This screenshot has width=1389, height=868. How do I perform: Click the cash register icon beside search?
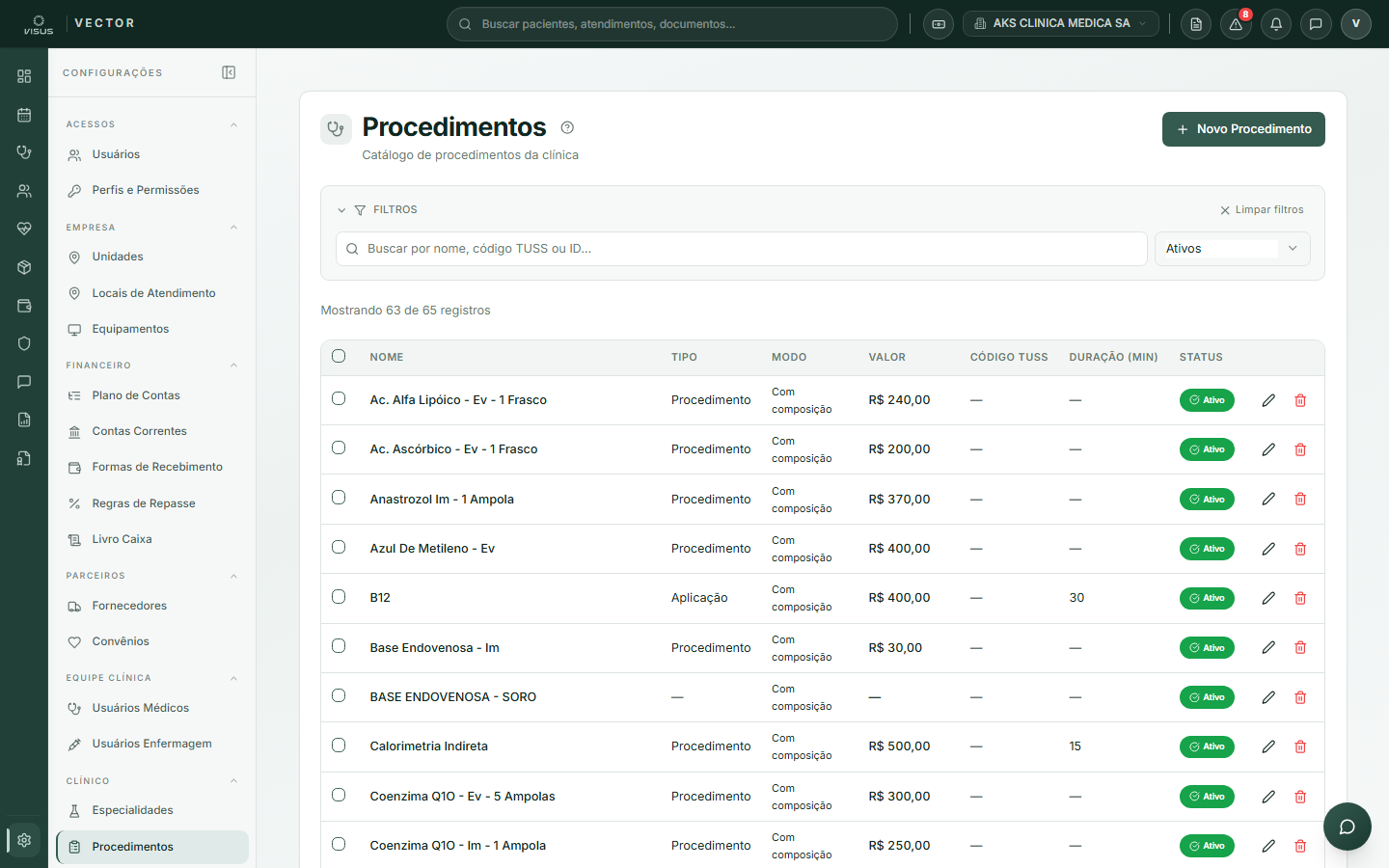(939, 24)
